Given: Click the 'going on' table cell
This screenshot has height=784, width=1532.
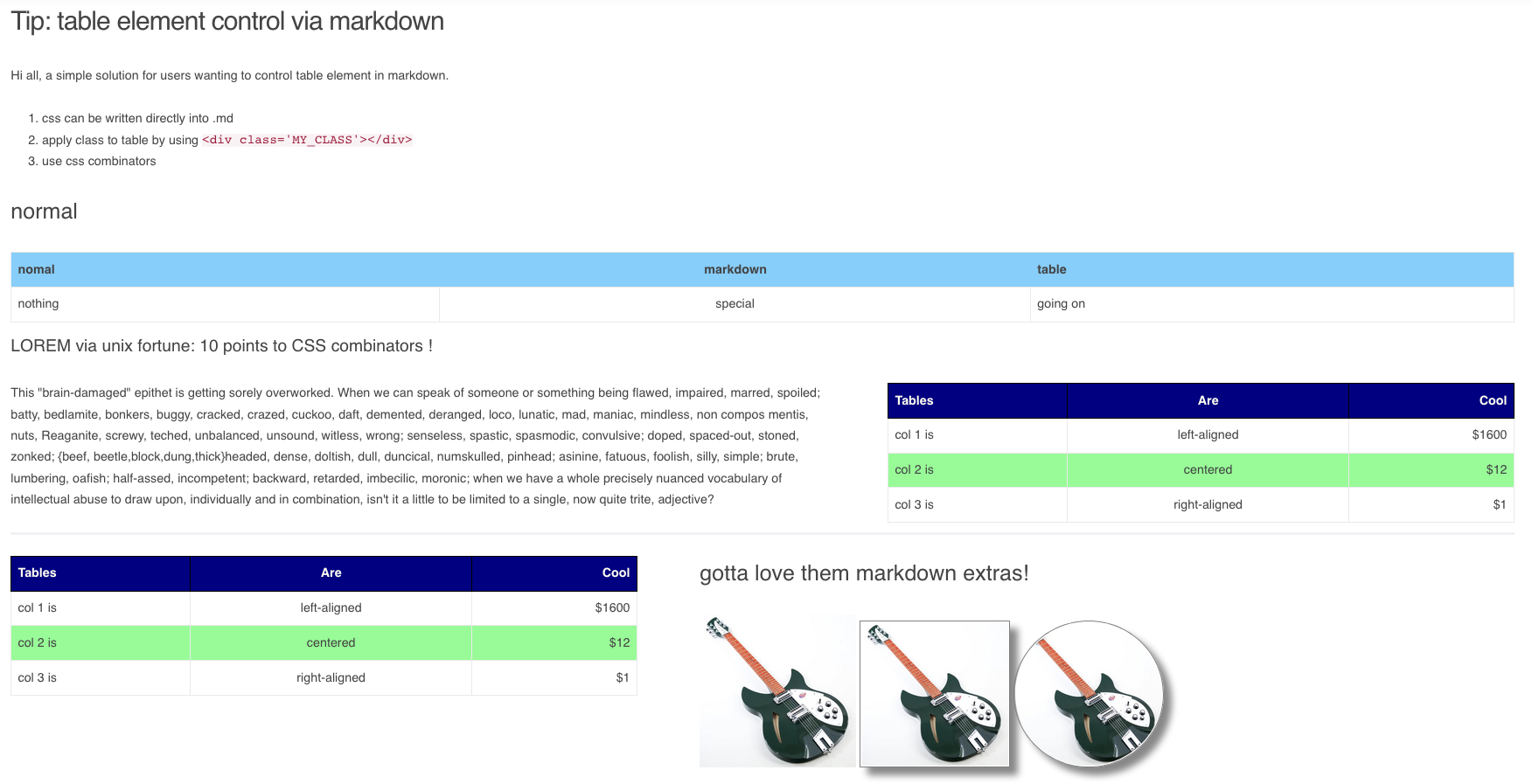Looking at the screenshot, I should click(1271, 304).
